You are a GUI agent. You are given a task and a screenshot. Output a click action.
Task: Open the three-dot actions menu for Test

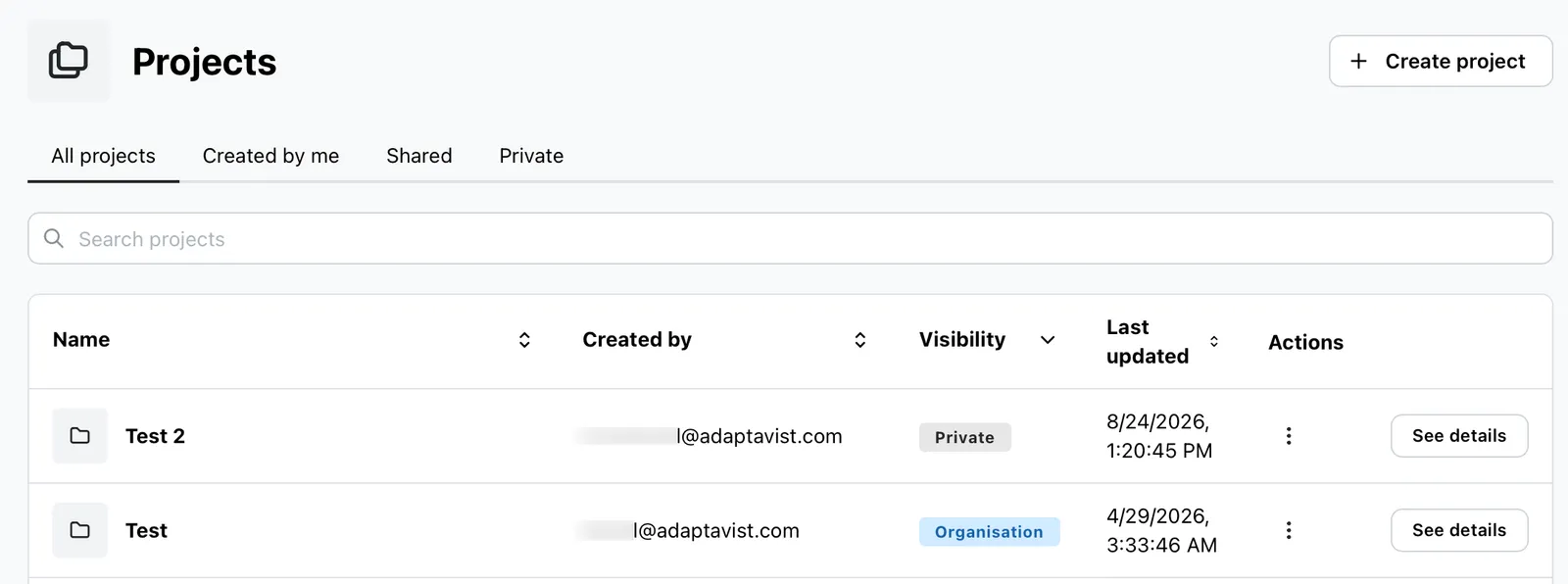pos(1289,530)
